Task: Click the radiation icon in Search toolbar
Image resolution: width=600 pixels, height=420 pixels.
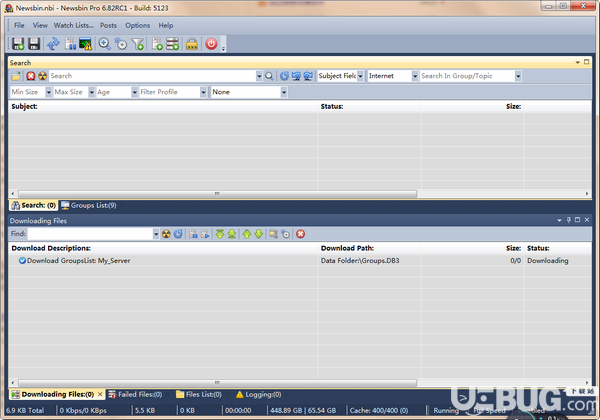Action: pyautogui.click(x=42, y=76)
